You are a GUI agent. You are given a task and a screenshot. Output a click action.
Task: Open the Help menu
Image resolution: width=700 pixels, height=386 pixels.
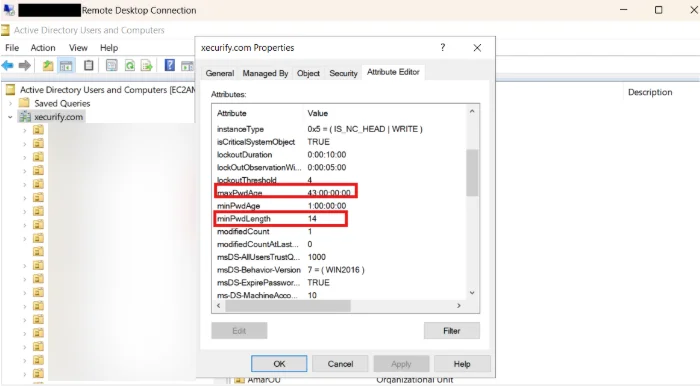[x=109, y=48]
